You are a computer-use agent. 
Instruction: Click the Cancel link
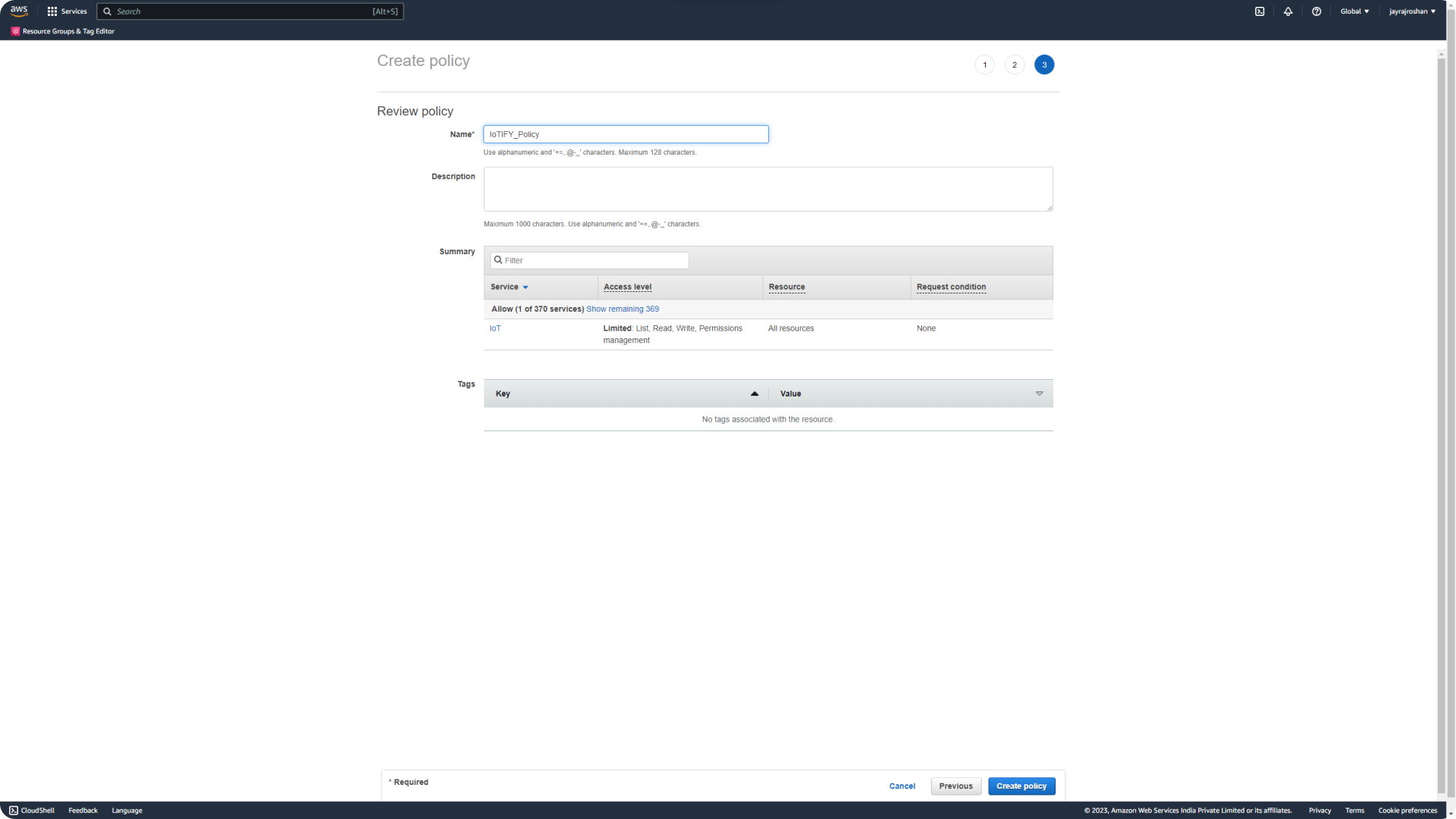[x=902, y=786]
